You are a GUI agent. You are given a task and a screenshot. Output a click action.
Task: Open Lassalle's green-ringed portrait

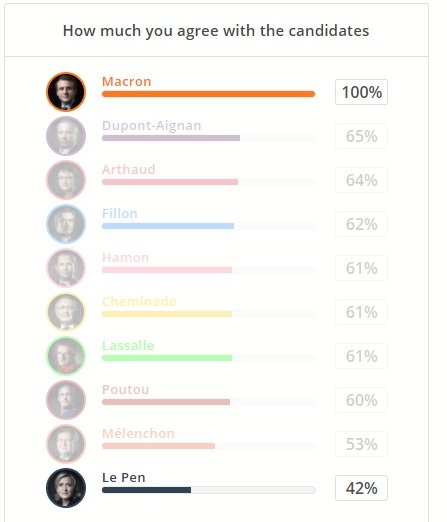pyautogui.click(x=66, y=356)
